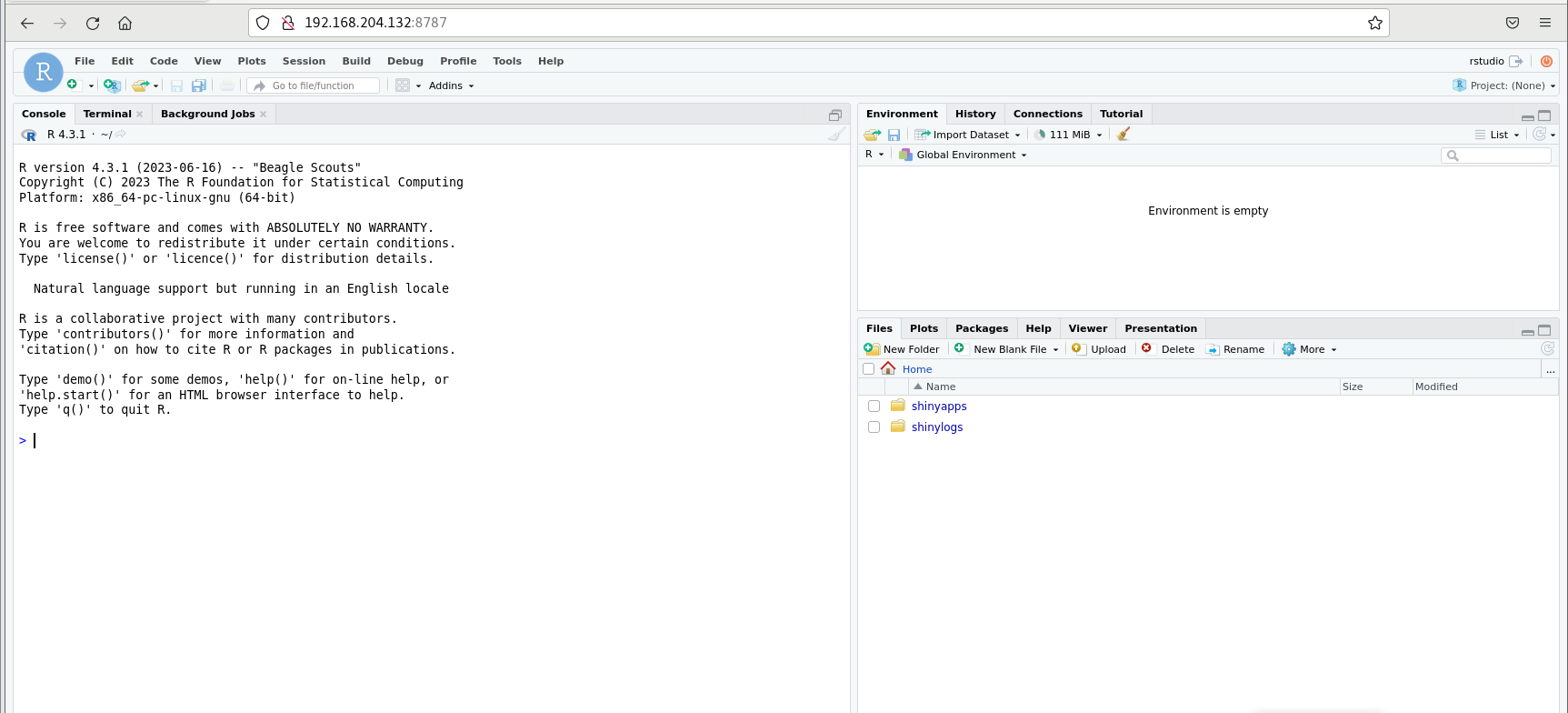Open the shinyapps folder link
The height and width of the screenshot is (713, 1568).
point(939,407)
